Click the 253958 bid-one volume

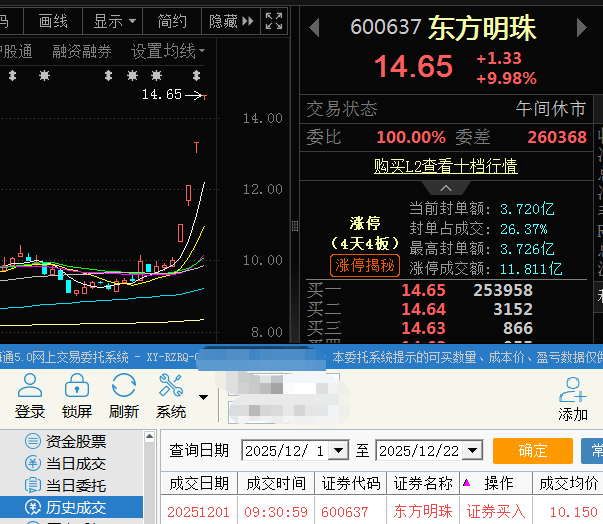tap(503, 290)
